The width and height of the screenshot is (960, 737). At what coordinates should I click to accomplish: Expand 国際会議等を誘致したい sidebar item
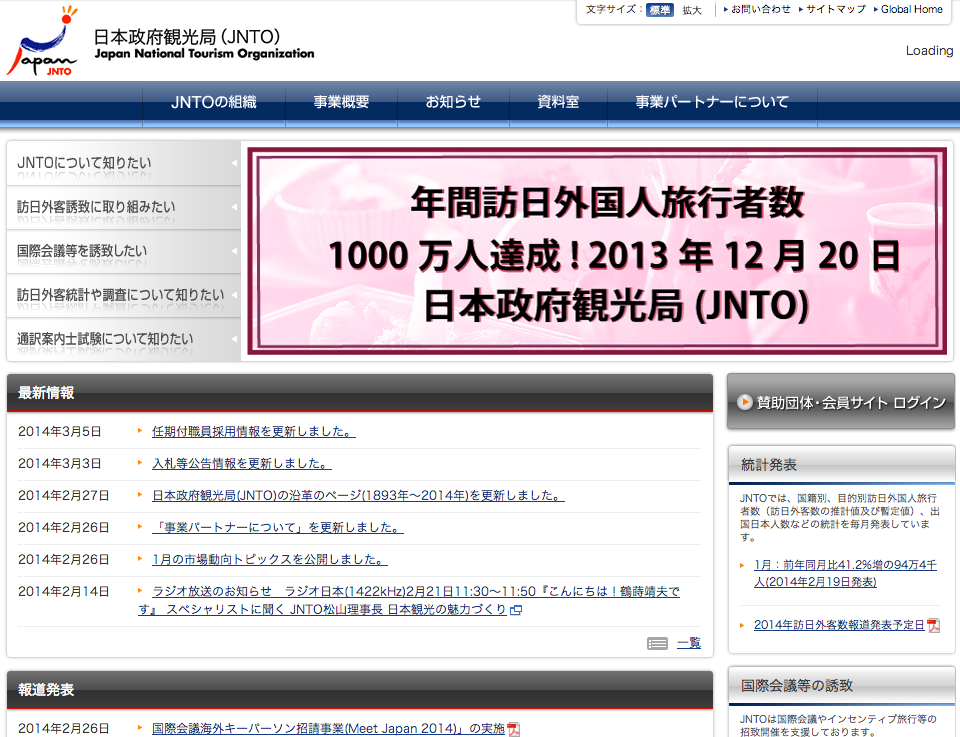[123, 251]
